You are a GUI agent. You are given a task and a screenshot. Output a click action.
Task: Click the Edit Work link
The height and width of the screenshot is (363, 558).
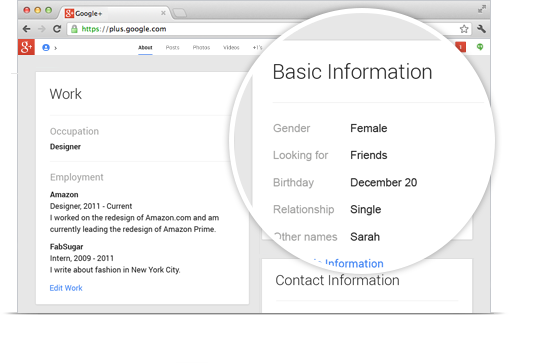[66, 288]
